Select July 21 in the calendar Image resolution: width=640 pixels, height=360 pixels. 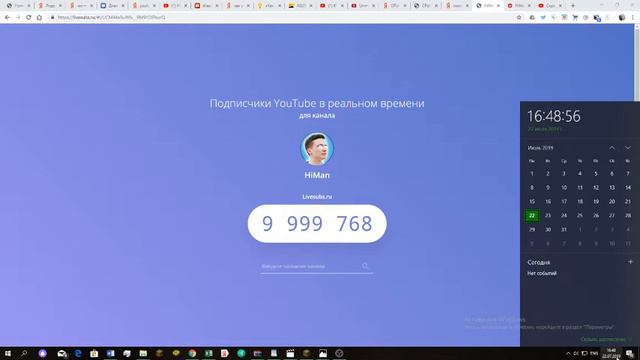pos(628,202)
